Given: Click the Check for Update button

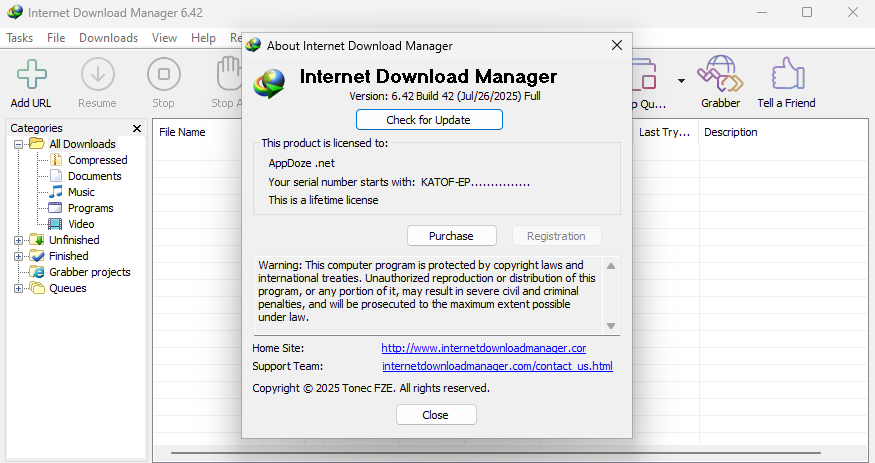Looking at the screenshot, I should click(429, 120).
